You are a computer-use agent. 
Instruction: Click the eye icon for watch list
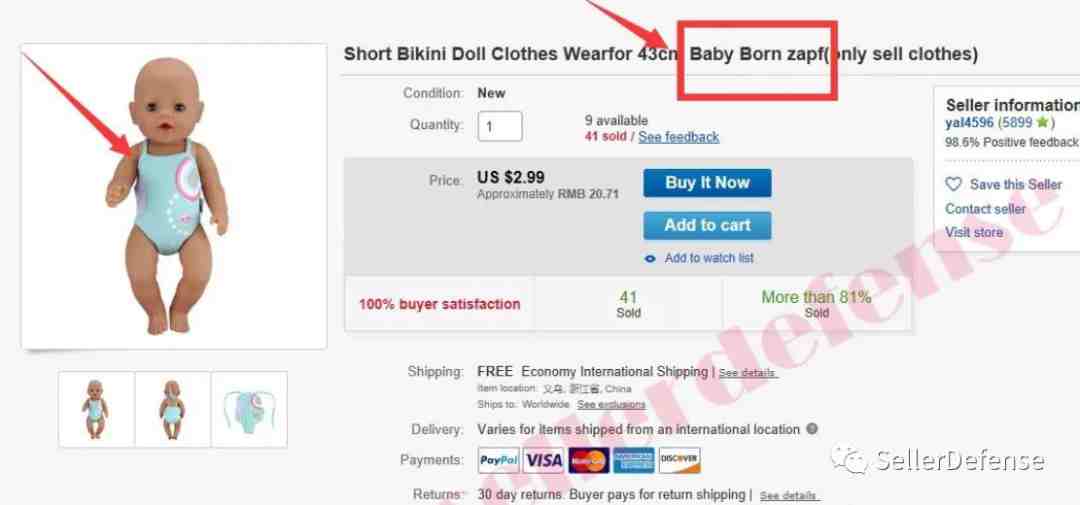pos(650,259)
